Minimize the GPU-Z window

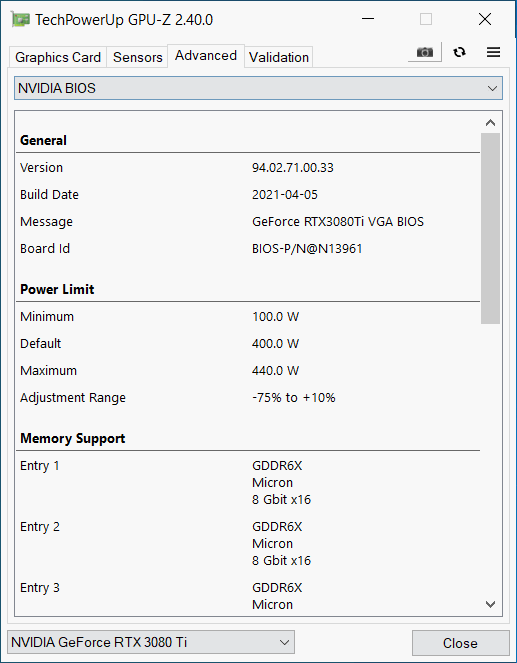tap(368, 19)
